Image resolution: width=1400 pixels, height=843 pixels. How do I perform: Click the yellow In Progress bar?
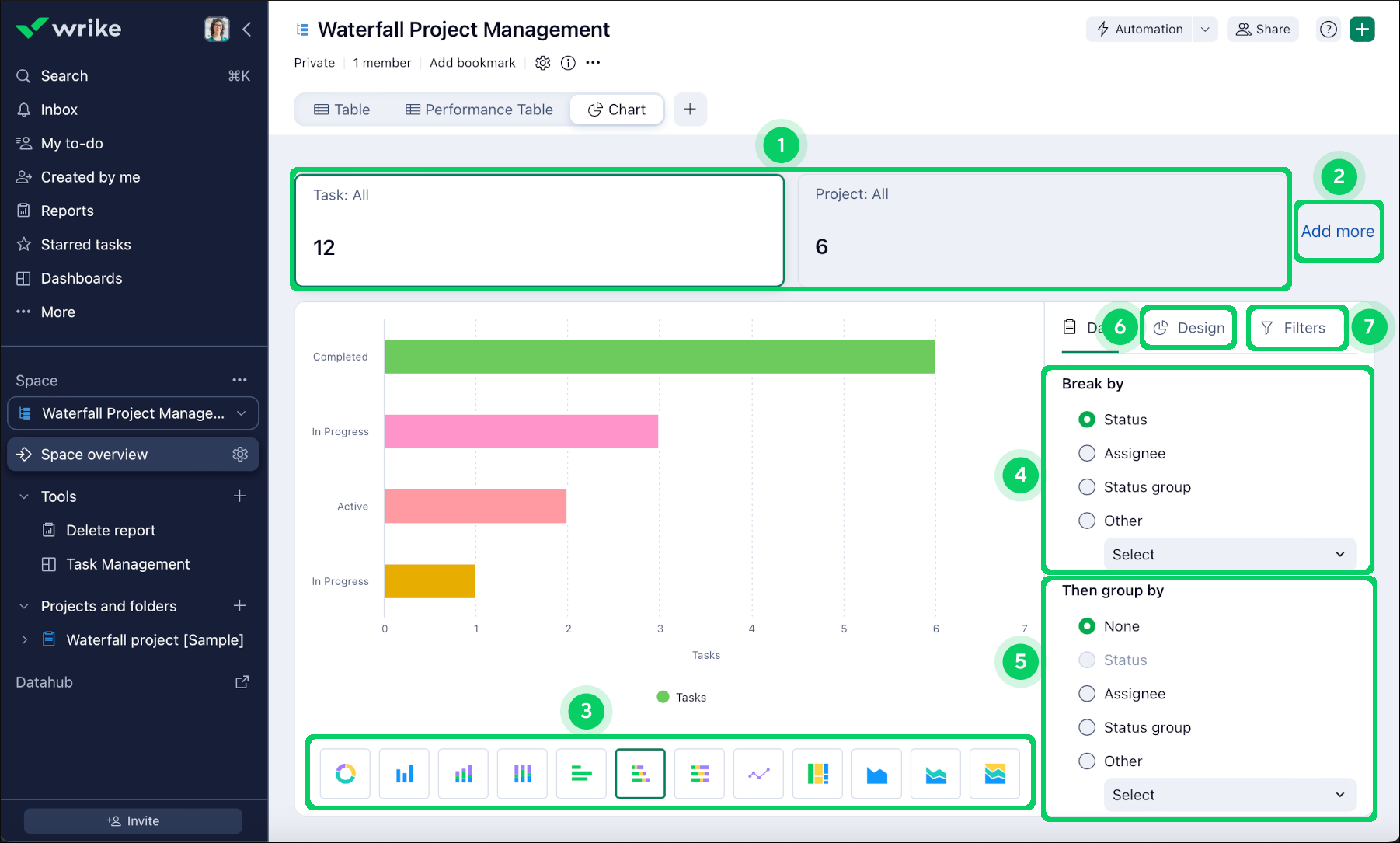[x=430, y=581]
